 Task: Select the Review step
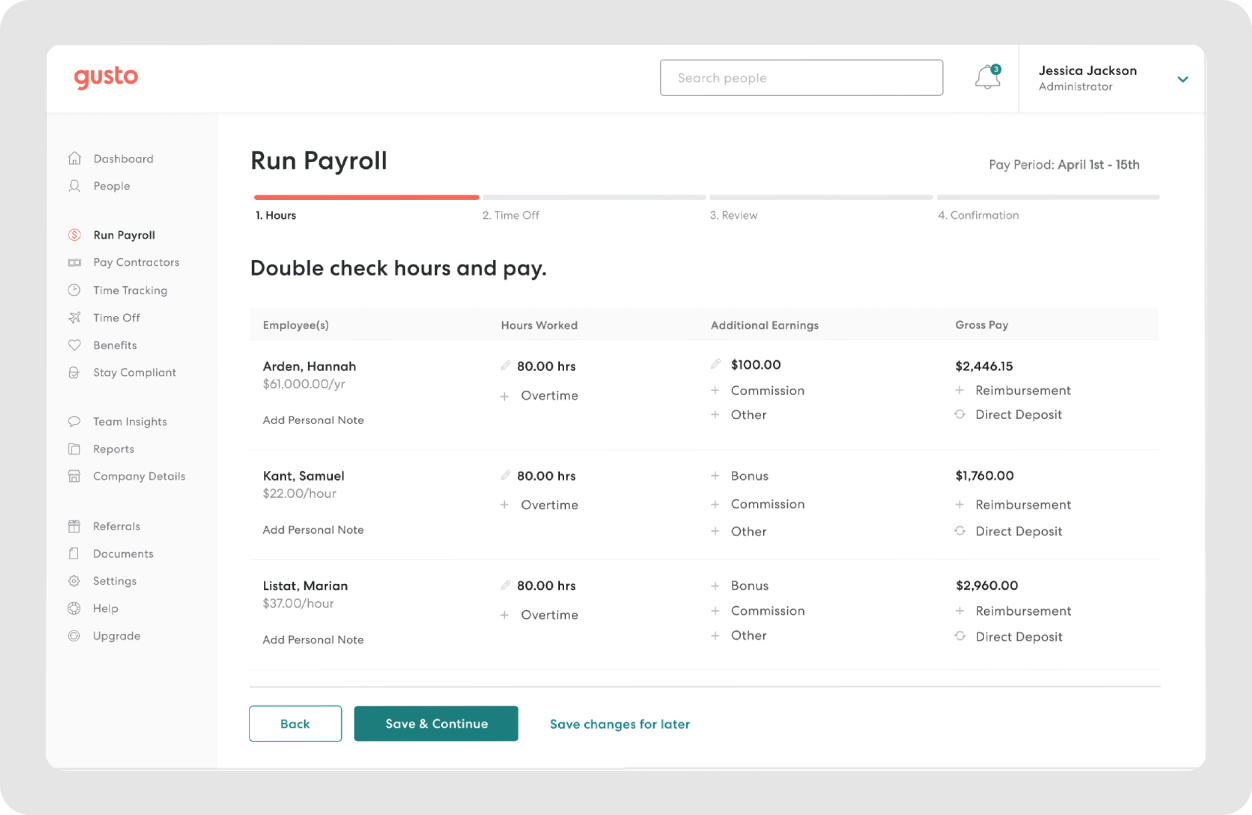(733, 215)
